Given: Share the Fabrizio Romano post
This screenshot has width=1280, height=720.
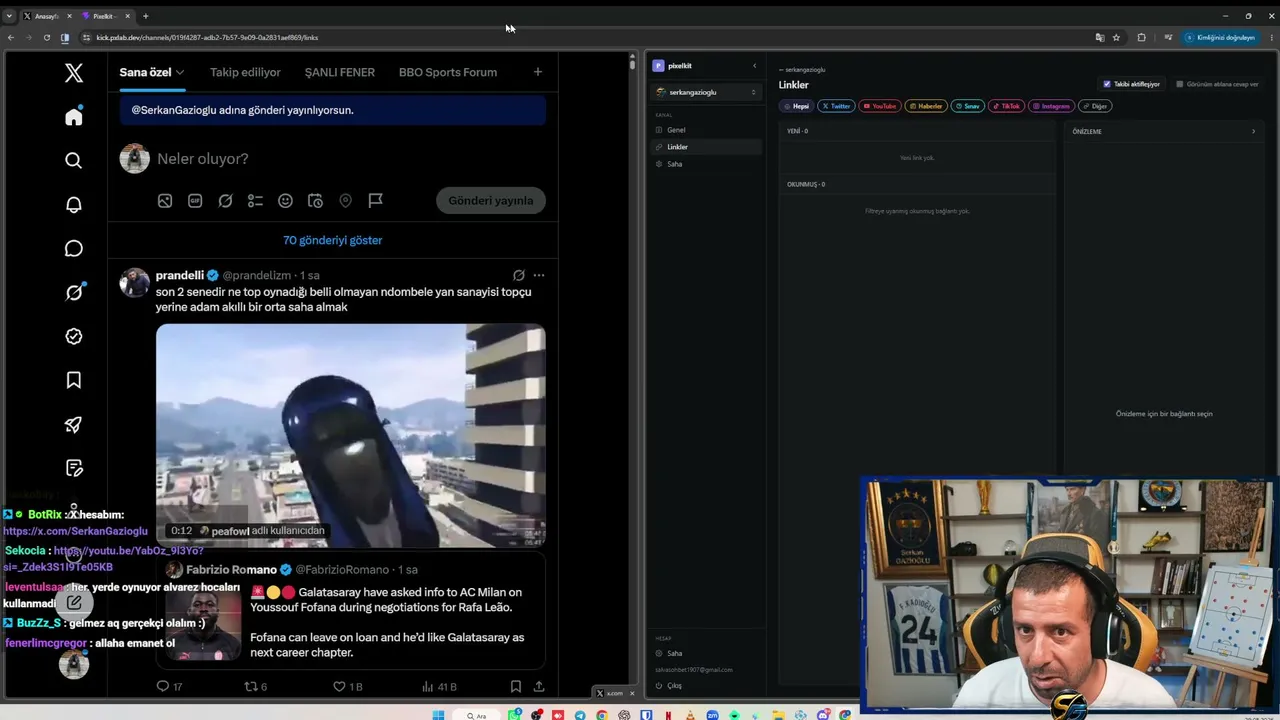Looking at the screenshot, I should pos(539,686).
